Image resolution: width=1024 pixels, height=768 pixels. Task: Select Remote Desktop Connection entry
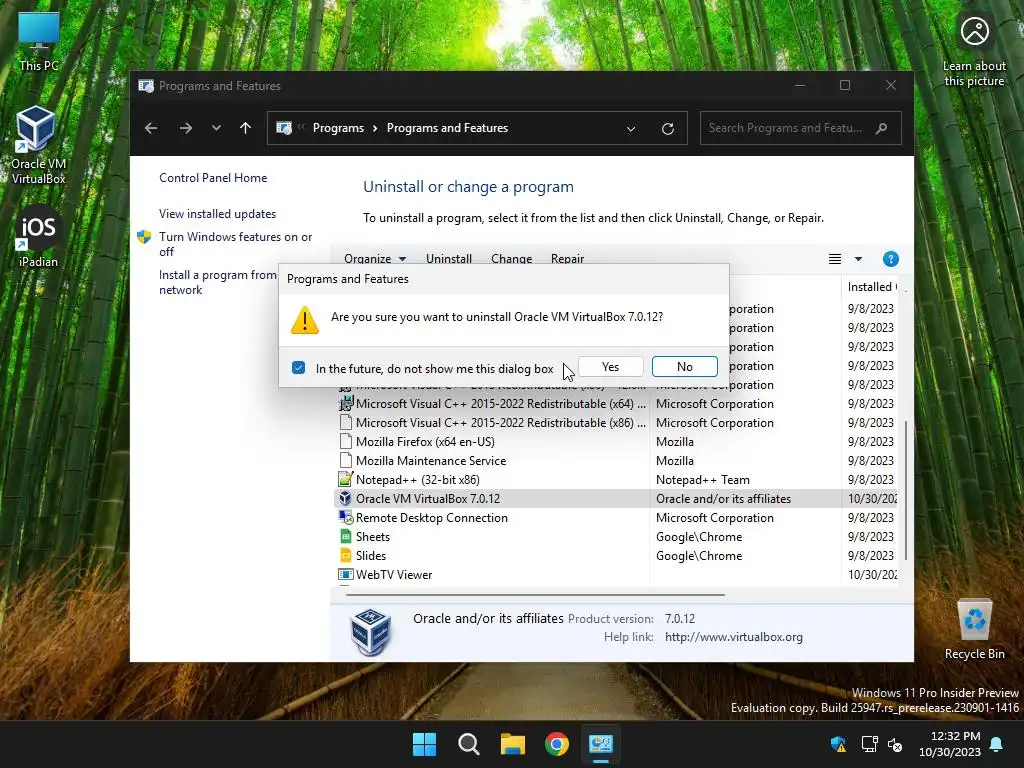[615, 517]
